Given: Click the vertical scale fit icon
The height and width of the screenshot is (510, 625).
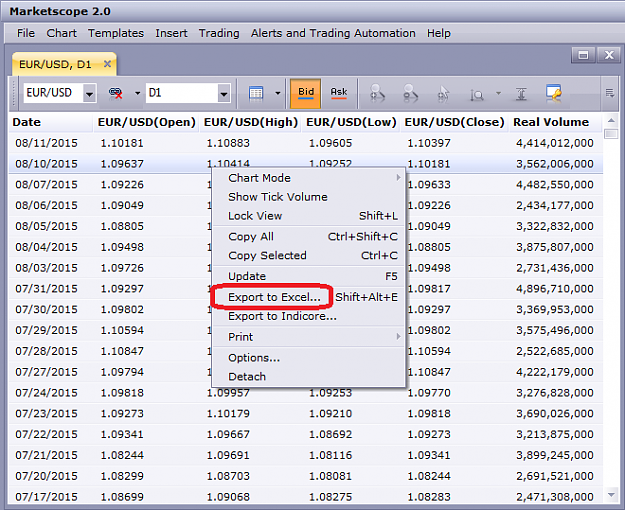Looking at the screenshot, I should pos(521,94).
